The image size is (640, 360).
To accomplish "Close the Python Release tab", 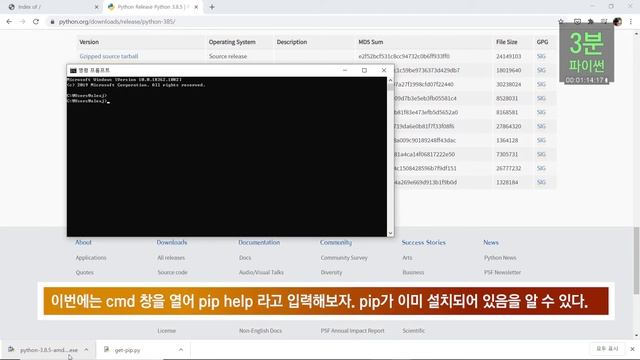I will click(196, 7).
